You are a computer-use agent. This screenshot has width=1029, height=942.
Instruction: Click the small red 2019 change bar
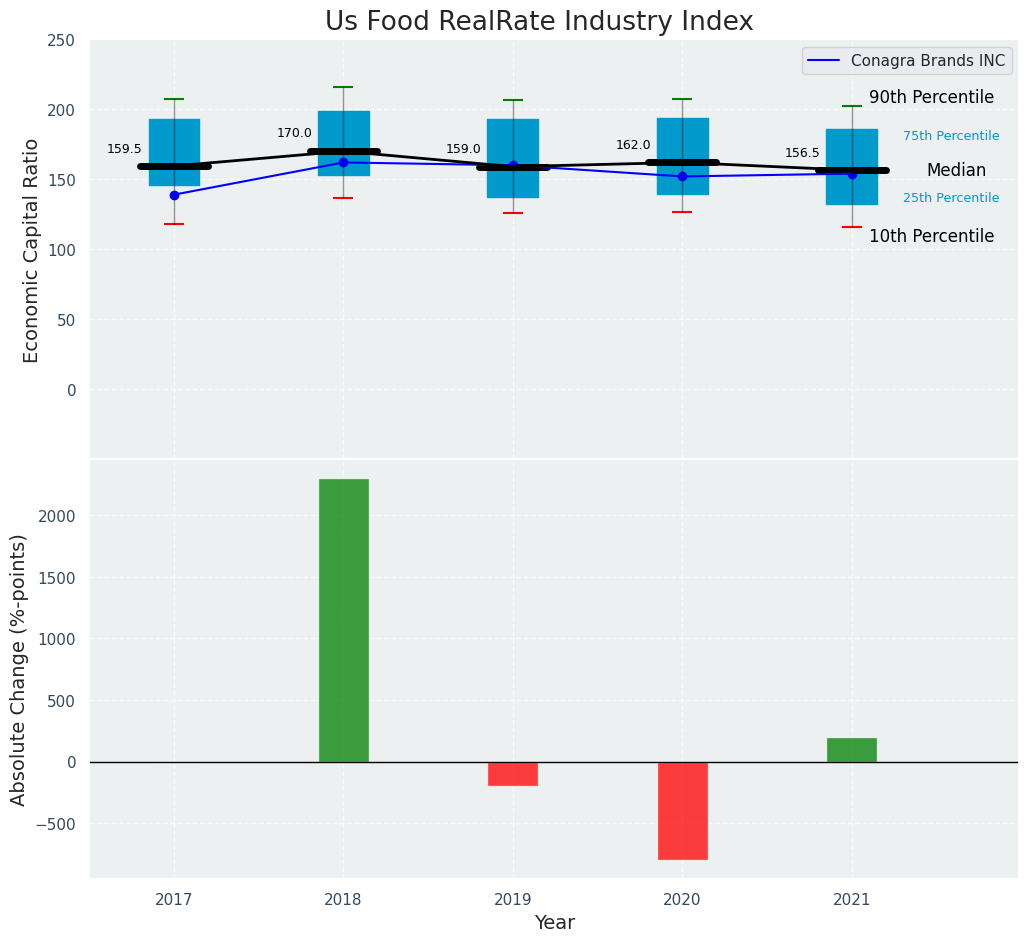click(513, 774)
